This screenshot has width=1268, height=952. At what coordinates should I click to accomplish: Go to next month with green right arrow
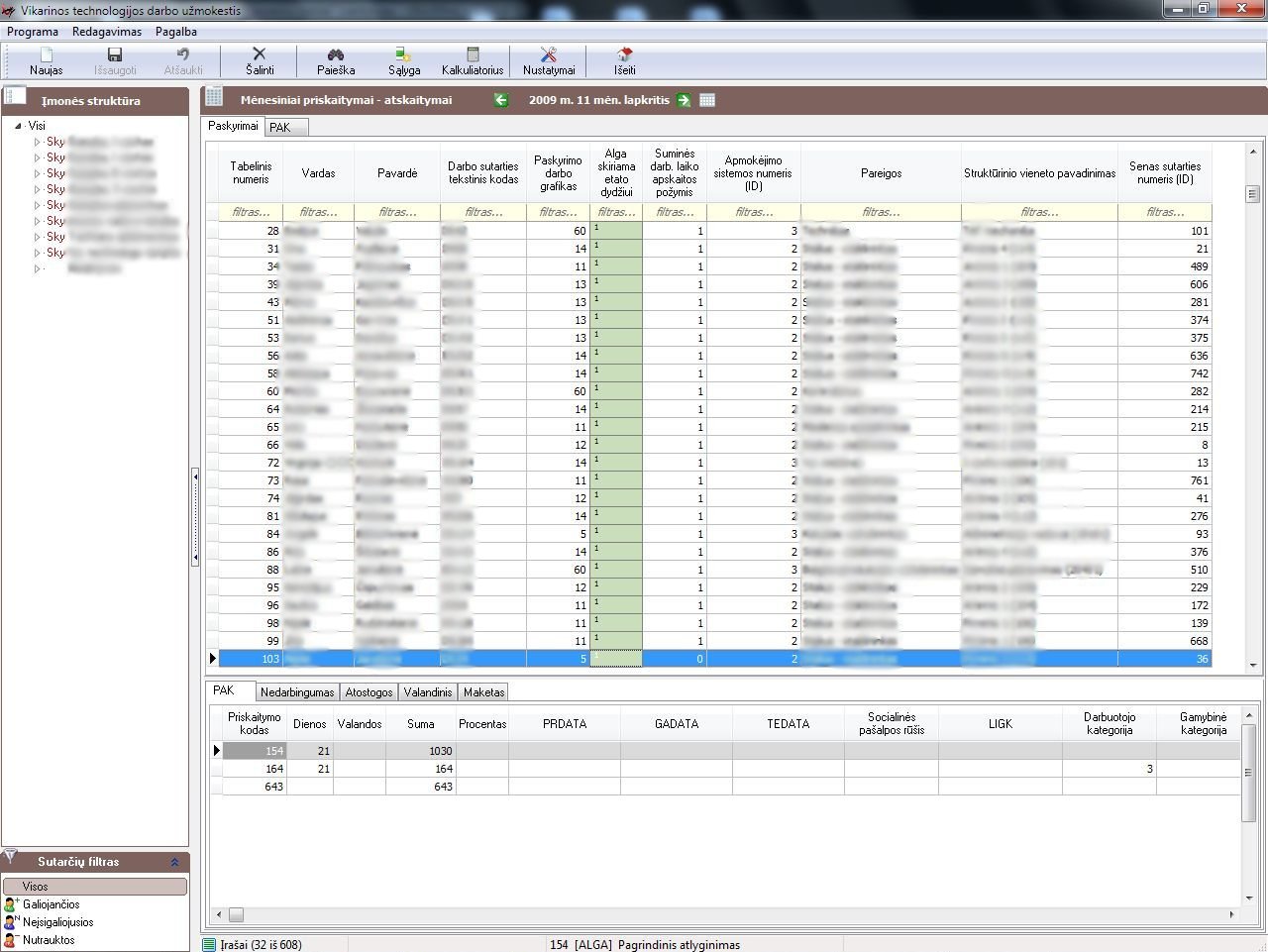tap(684, 100)
